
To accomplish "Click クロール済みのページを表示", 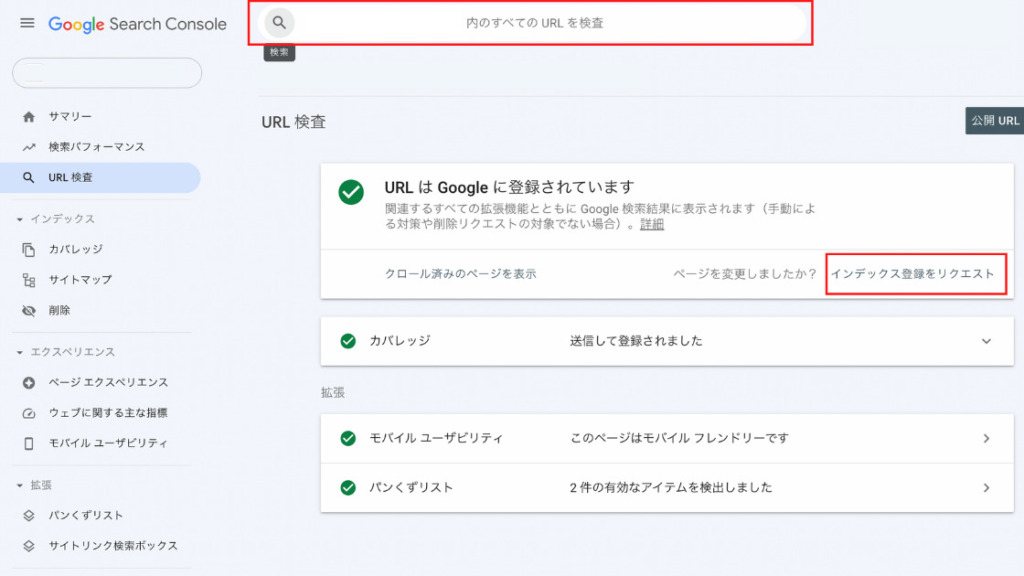I will 460,274.
